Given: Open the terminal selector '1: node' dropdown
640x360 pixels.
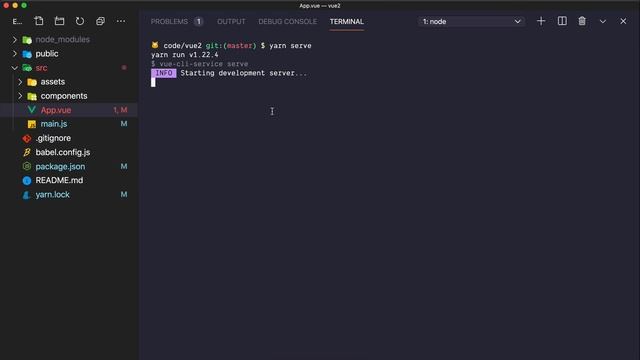Looking at the screenshot, I should tap(471, 22).
